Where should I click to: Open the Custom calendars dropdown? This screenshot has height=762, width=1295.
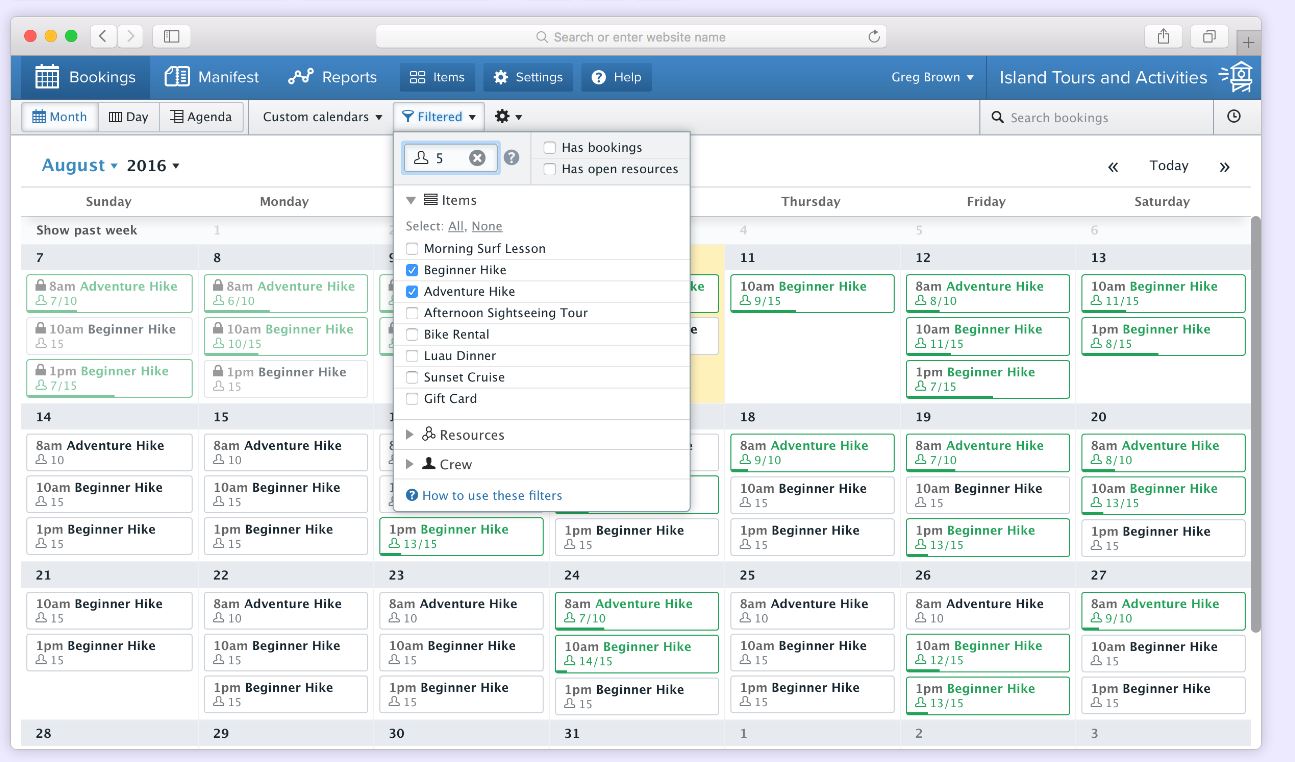click(322, 117)
